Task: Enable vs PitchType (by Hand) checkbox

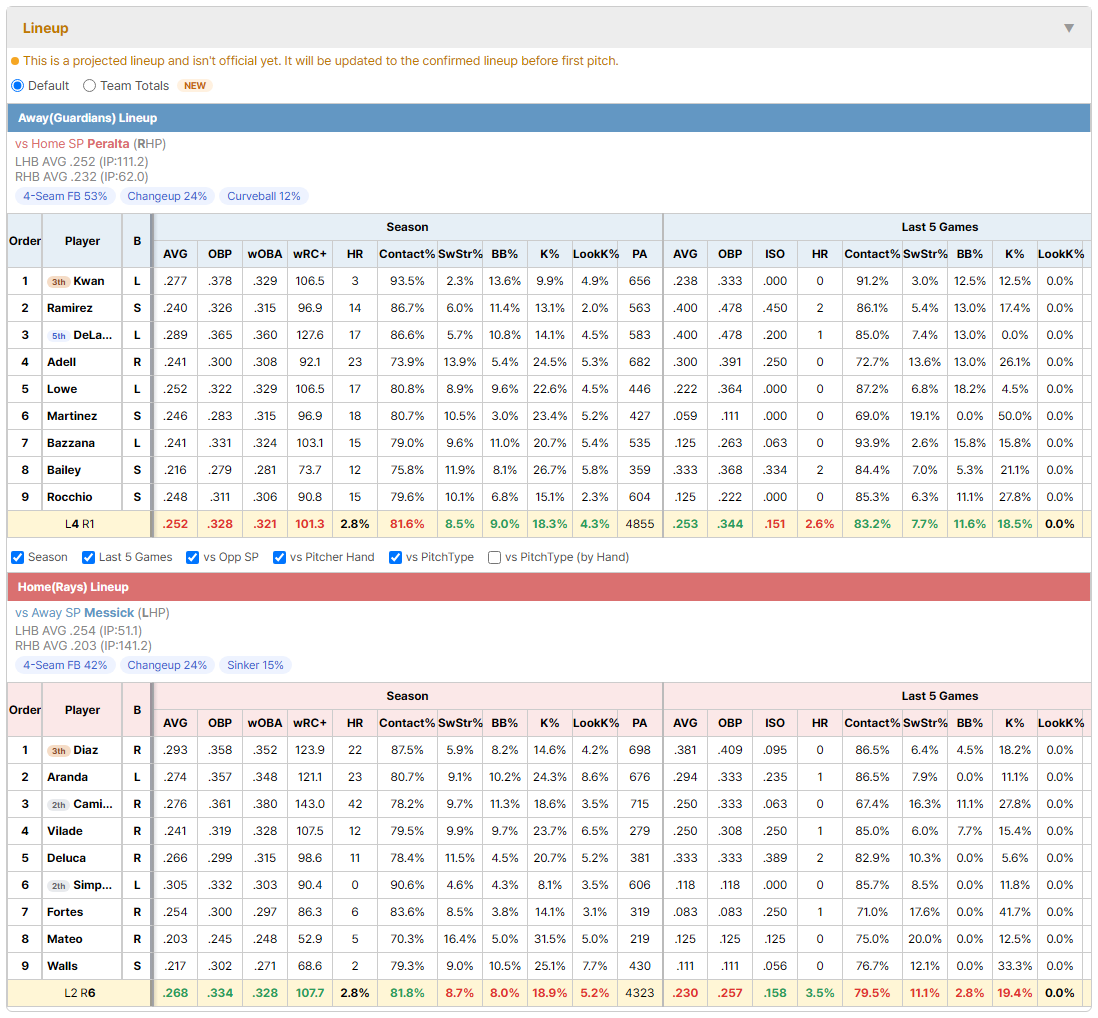Action: 494,557
